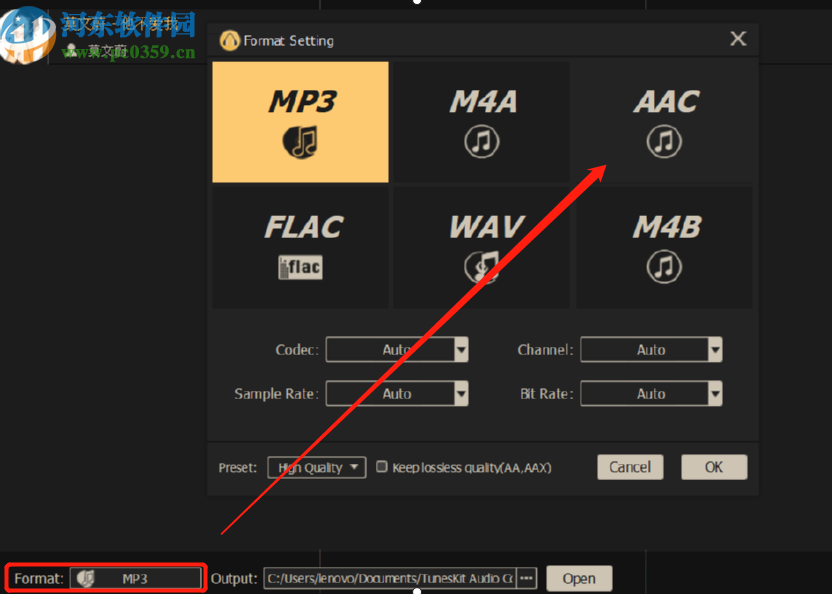Click the output path field

coord(389,578)
